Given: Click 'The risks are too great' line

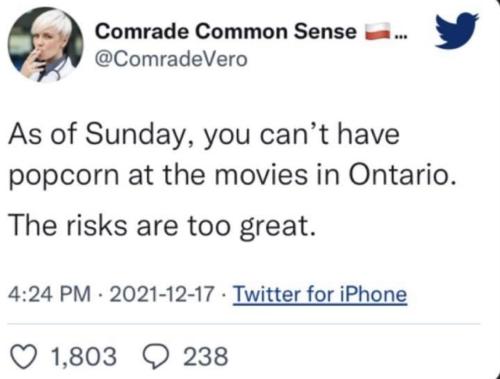Looking at the screenshot, I should click(162, 226).
